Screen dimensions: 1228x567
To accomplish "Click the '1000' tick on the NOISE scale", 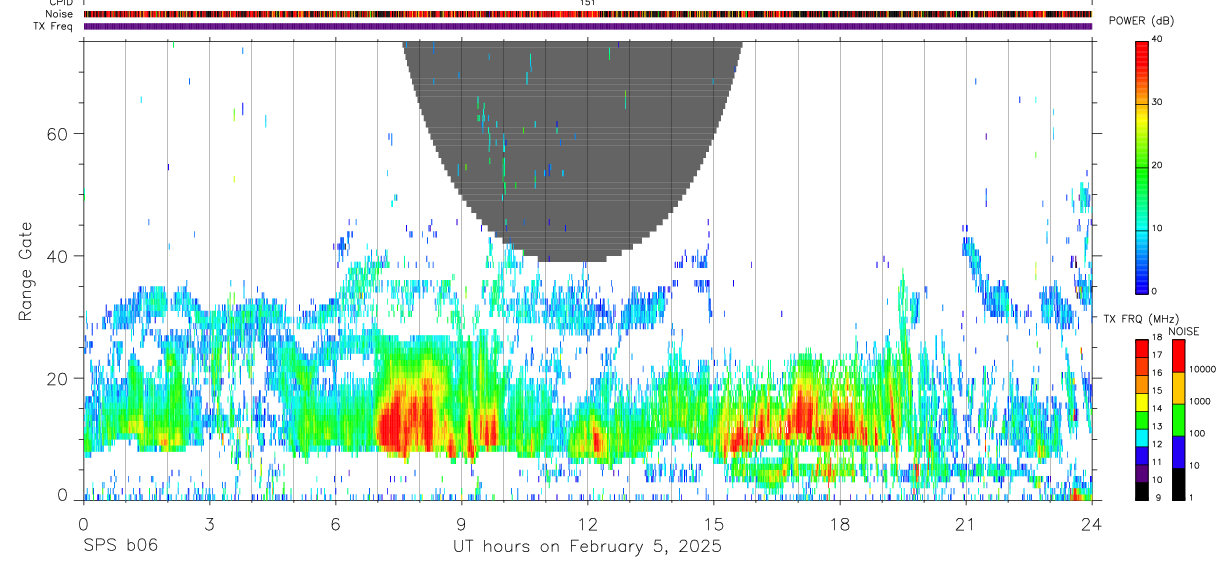I will pyautogui.click(x=1199, y=401).
